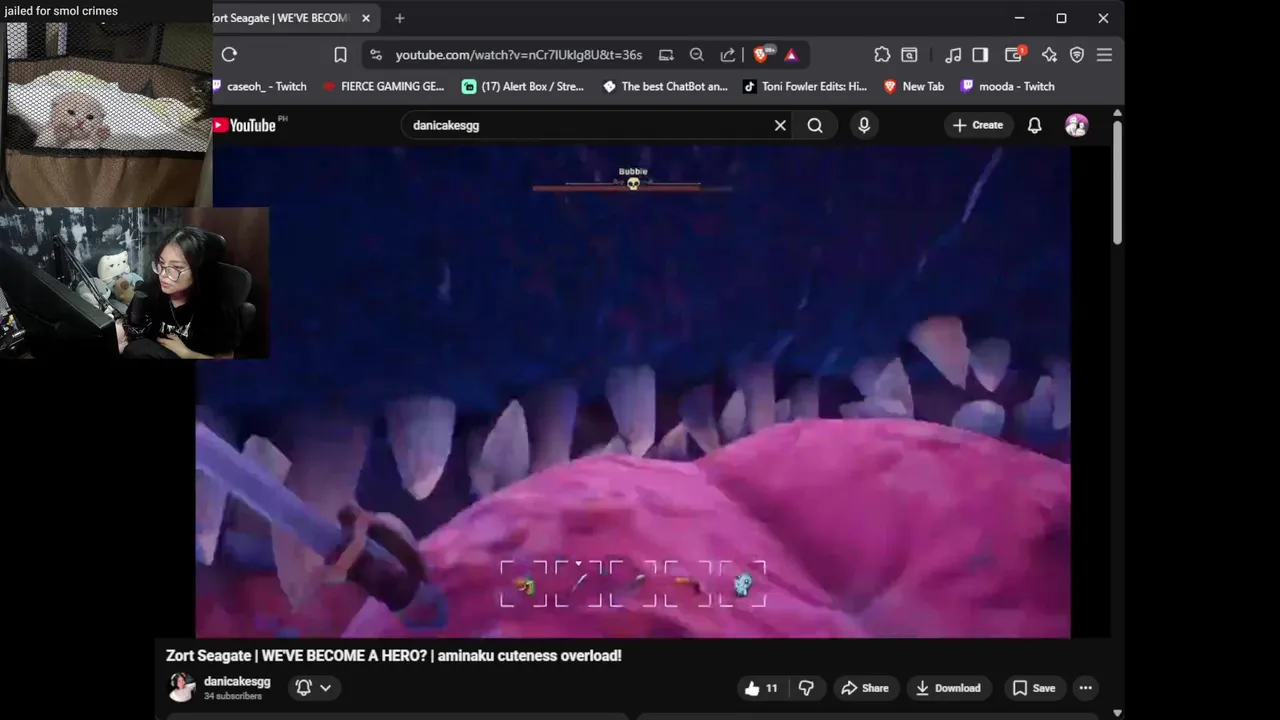
Task: Dislike the video with thumbs down
Action: point(806,688)
